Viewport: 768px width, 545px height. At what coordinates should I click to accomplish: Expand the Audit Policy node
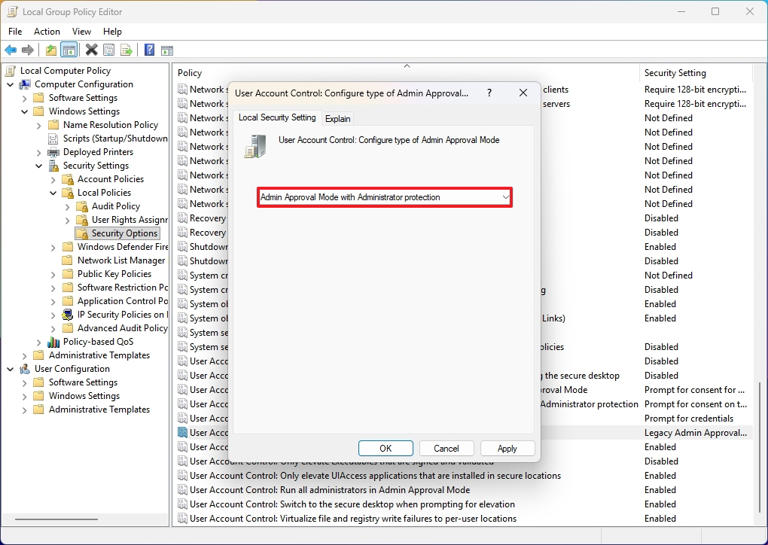pos(67,207)
